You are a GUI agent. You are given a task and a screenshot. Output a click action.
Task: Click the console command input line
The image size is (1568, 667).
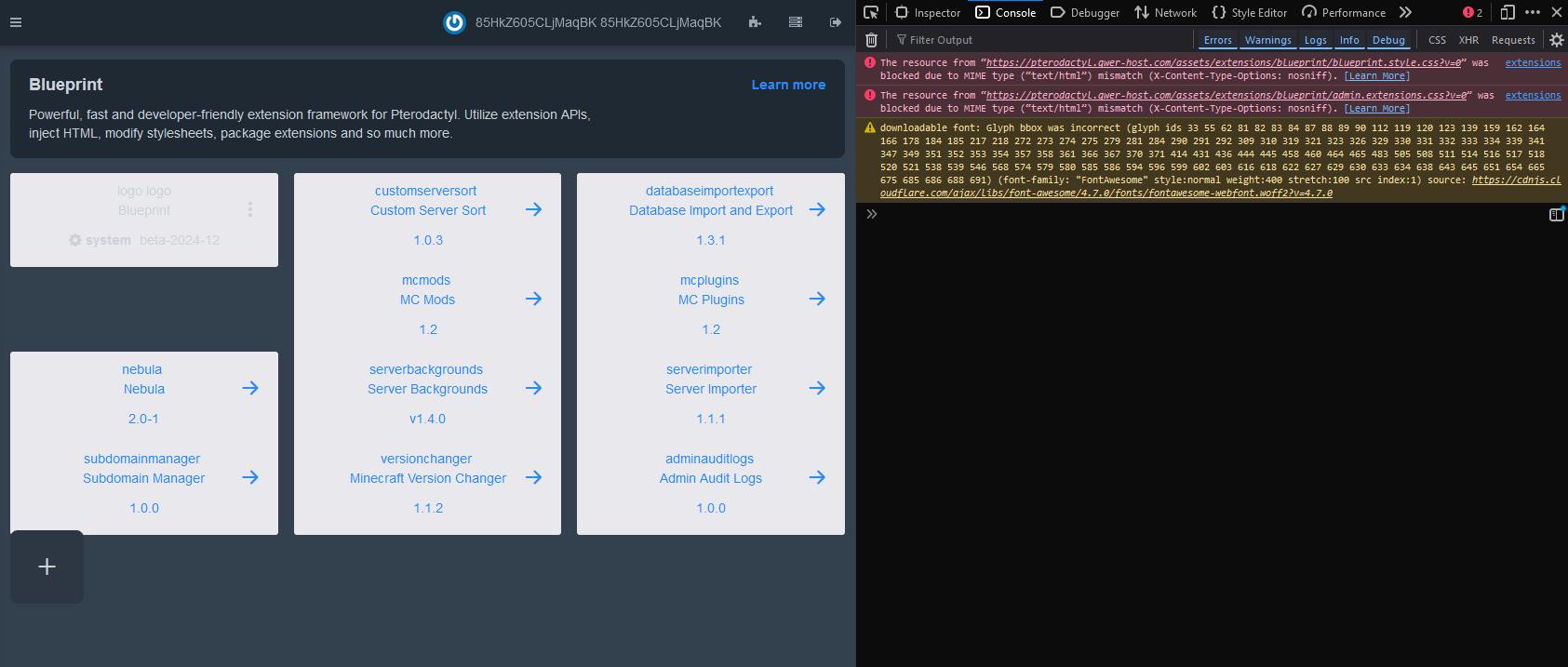(1210, 214)
